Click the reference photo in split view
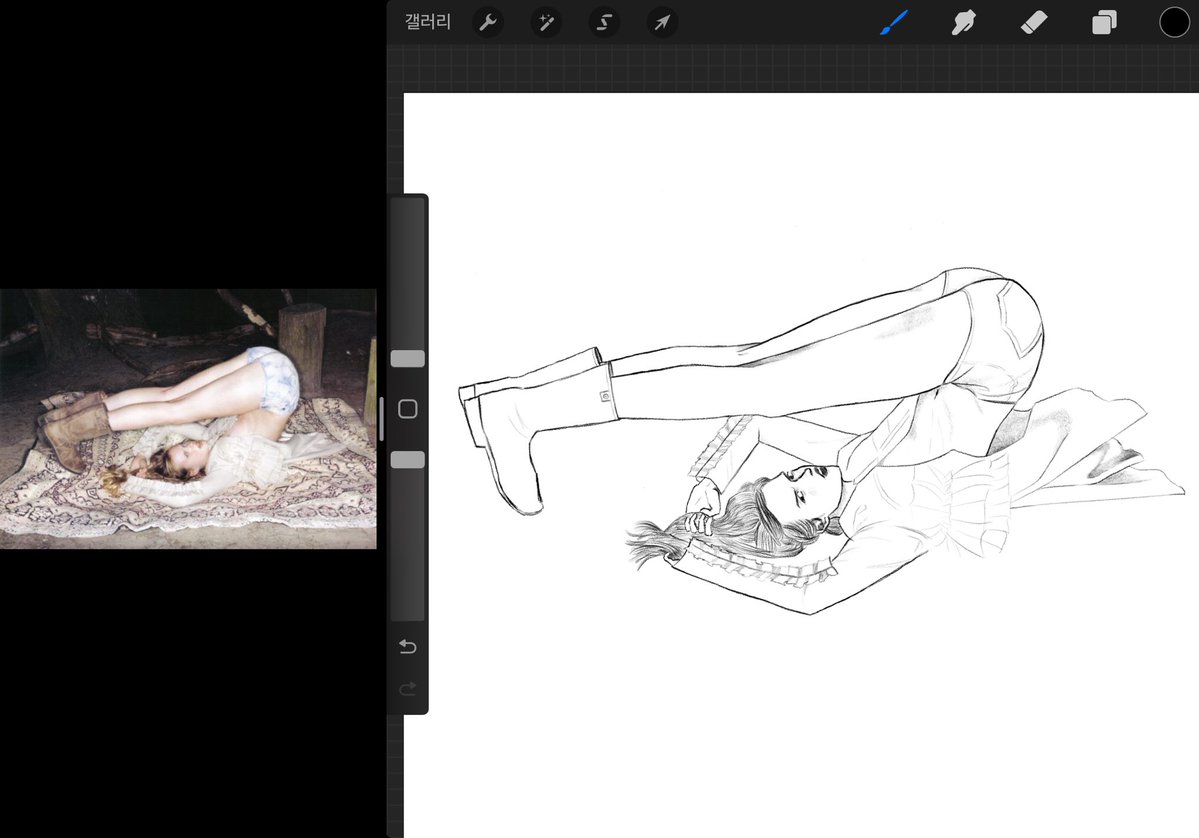The height and width of the screenshot is (838, 1199). tap(188, 419)
